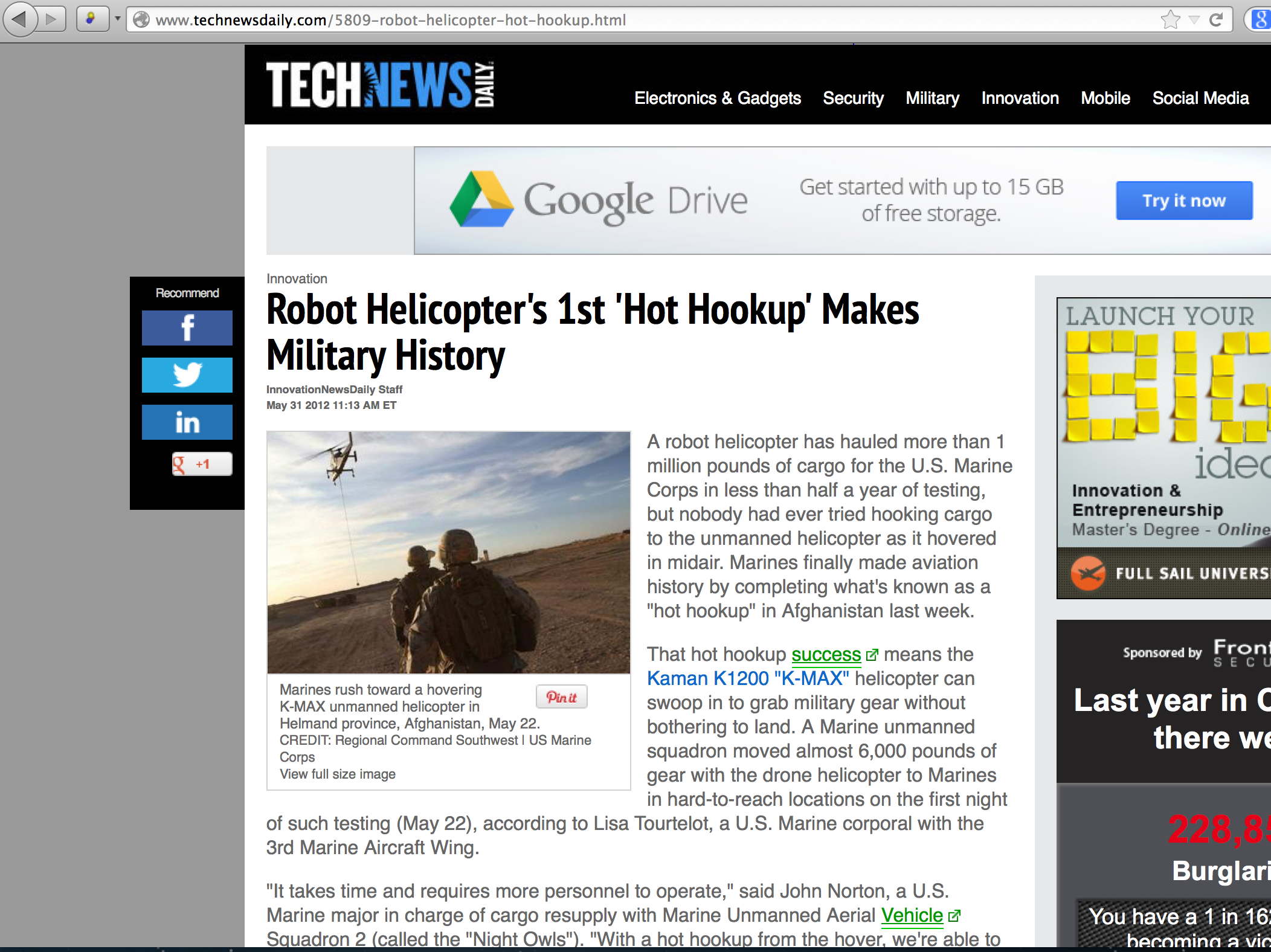The height and width of the screenshot is (952, 1271).
Task: Click the Kaman K1200 "K-MAX" link
Action: [748, 678]
